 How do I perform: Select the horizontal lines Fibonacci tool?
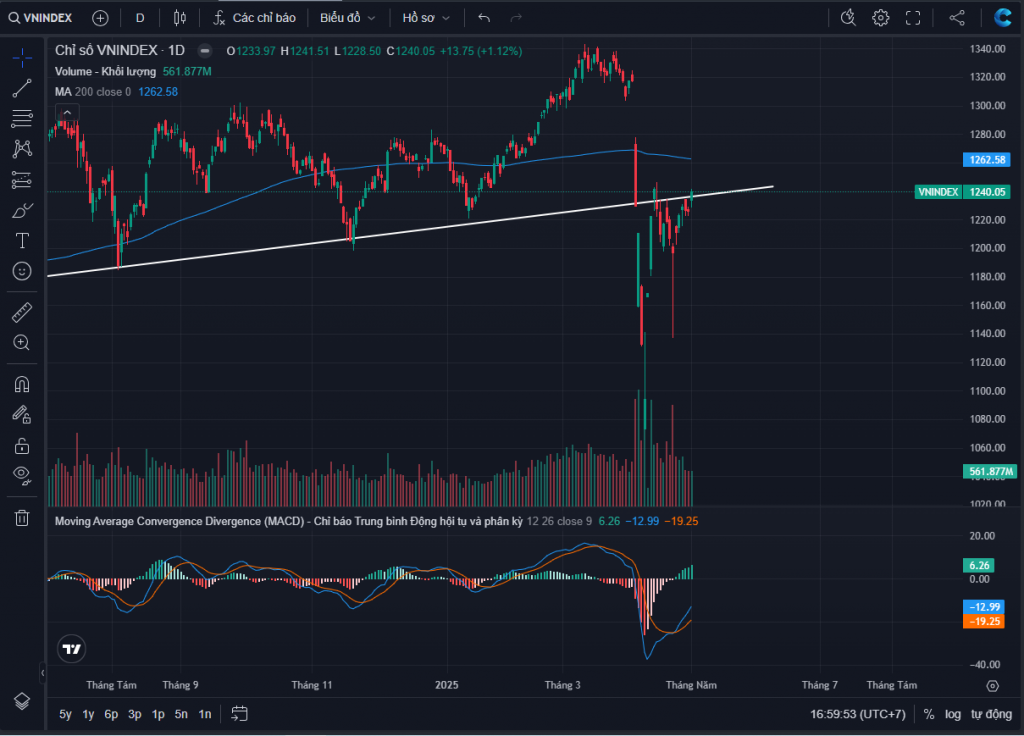point(22,118)
